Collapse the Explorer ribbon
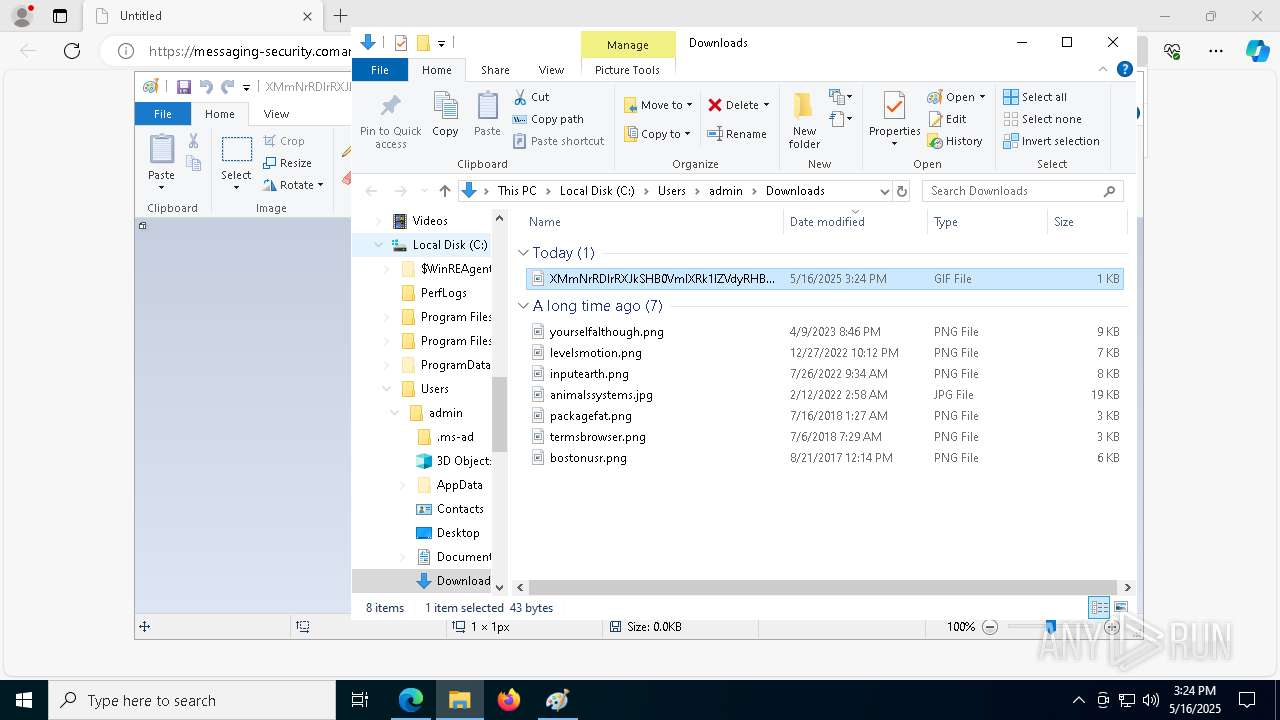Viewport: 1280px width, 720px height. coord(1104,69)
